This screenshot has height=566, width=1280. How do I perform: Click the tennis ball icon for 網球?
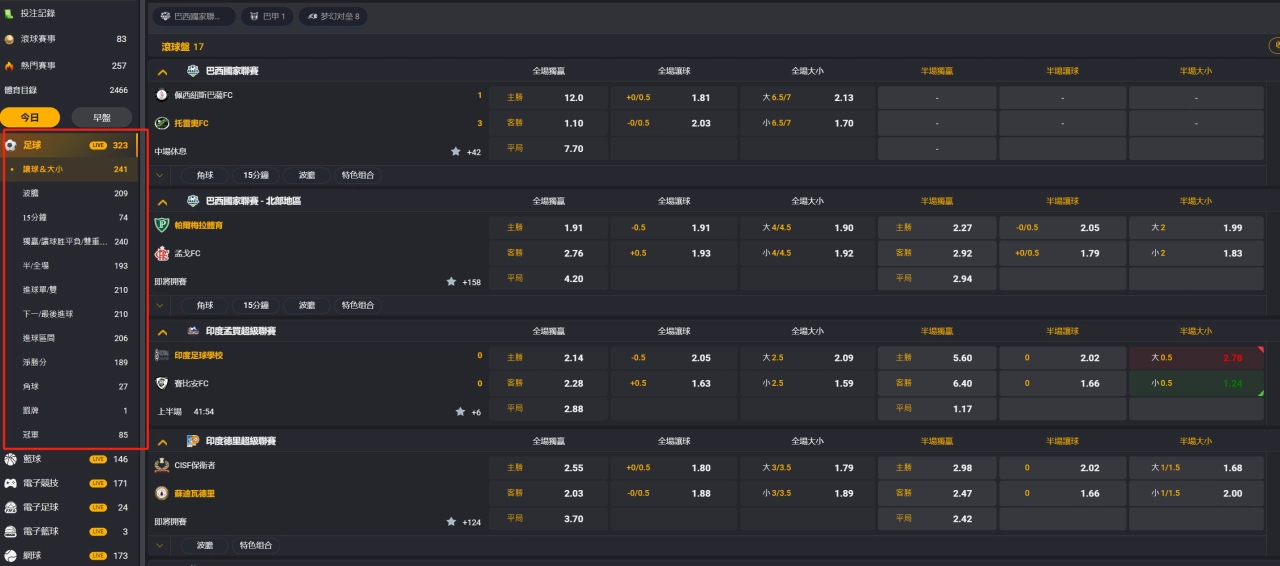pyautogui.click(x=10, y=556)
